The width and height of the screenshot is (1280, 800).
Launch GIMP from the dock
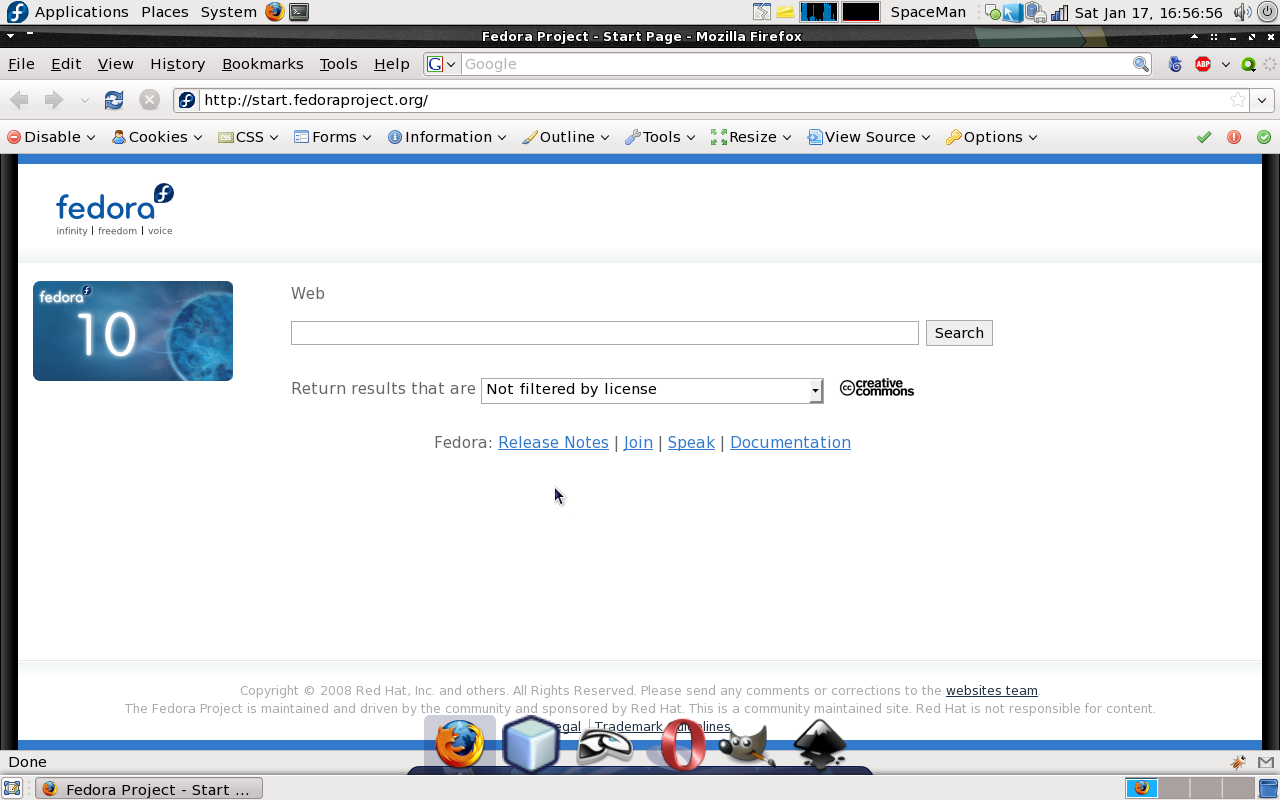tap(747, 747)
